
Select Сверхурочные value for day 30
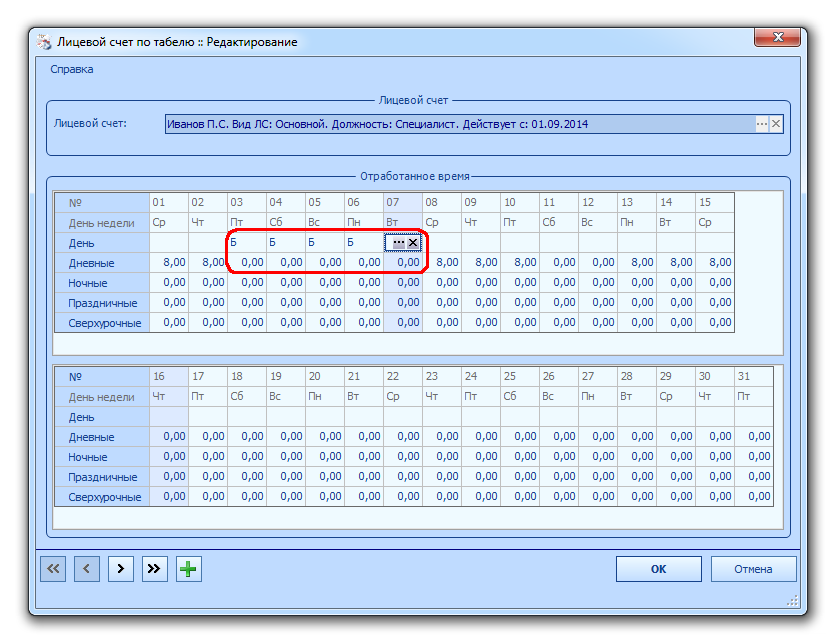pos(715,497)
